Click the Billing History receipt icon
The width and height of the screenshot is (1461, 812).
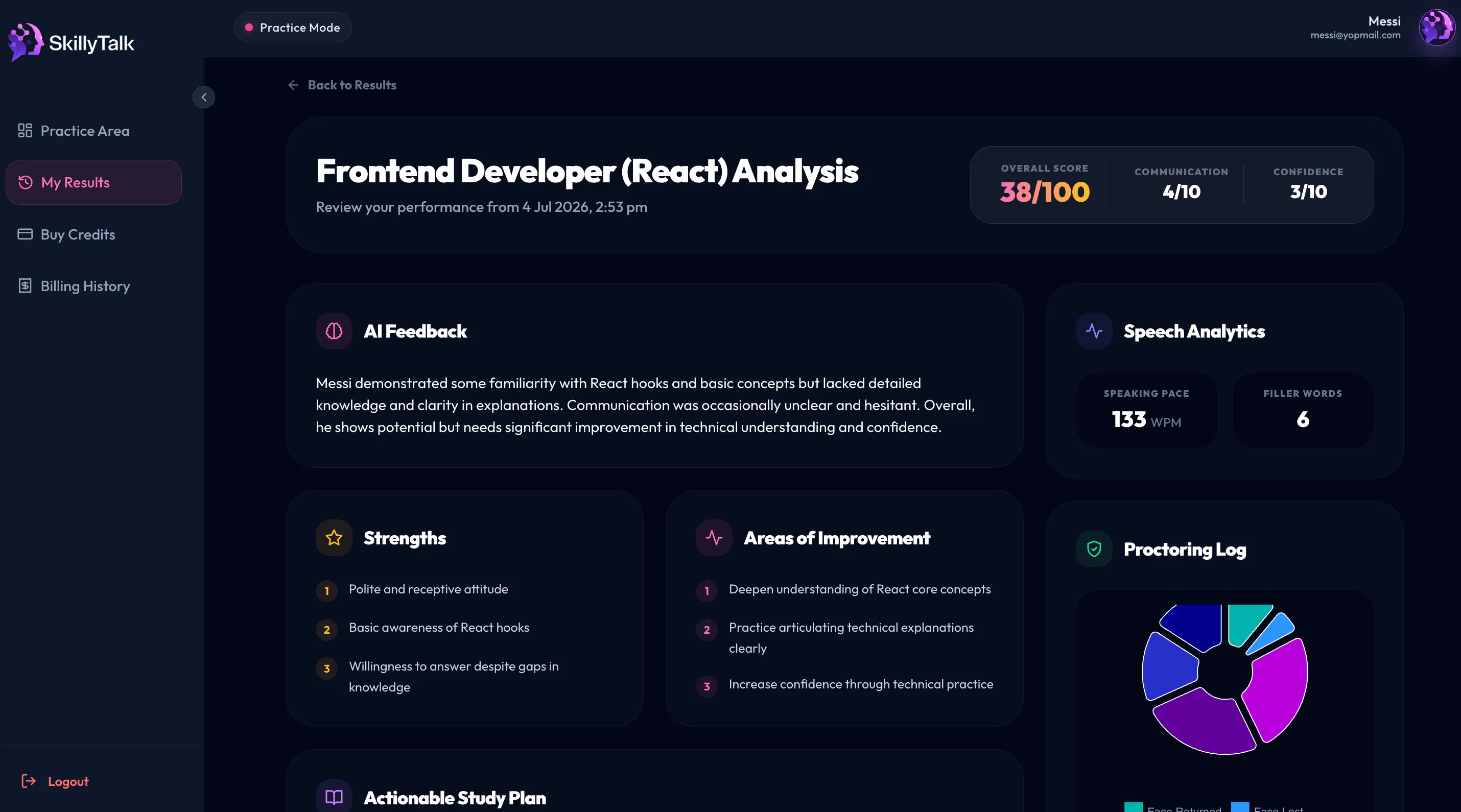point(25,286)
